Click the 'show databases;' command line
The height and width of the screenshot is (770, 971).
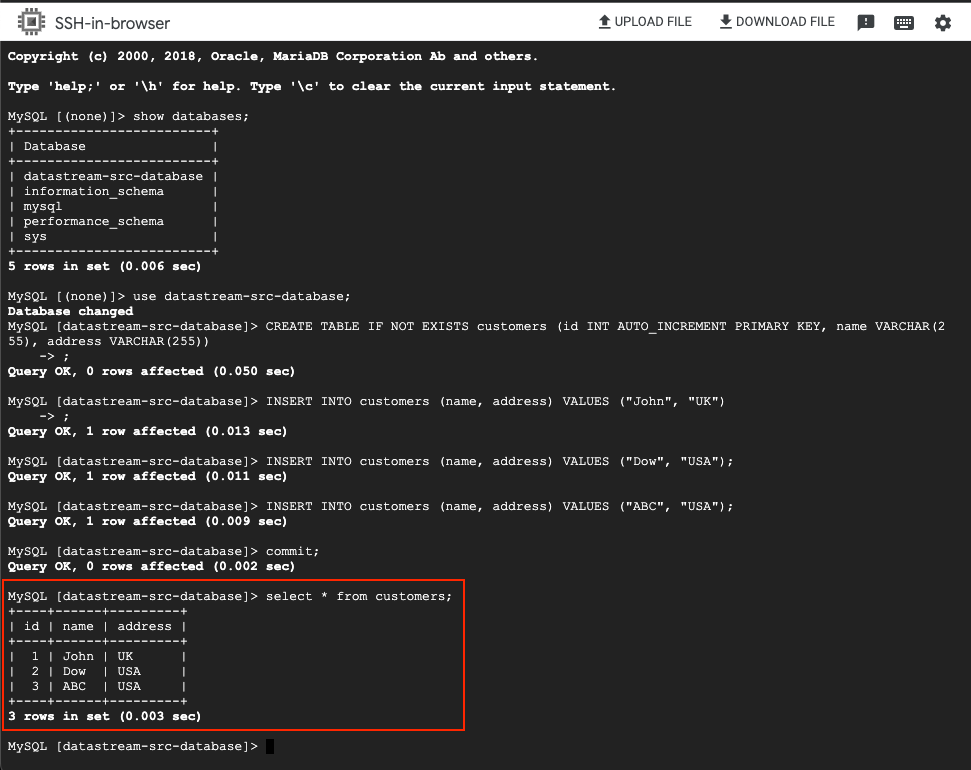[x=191, y=116]
